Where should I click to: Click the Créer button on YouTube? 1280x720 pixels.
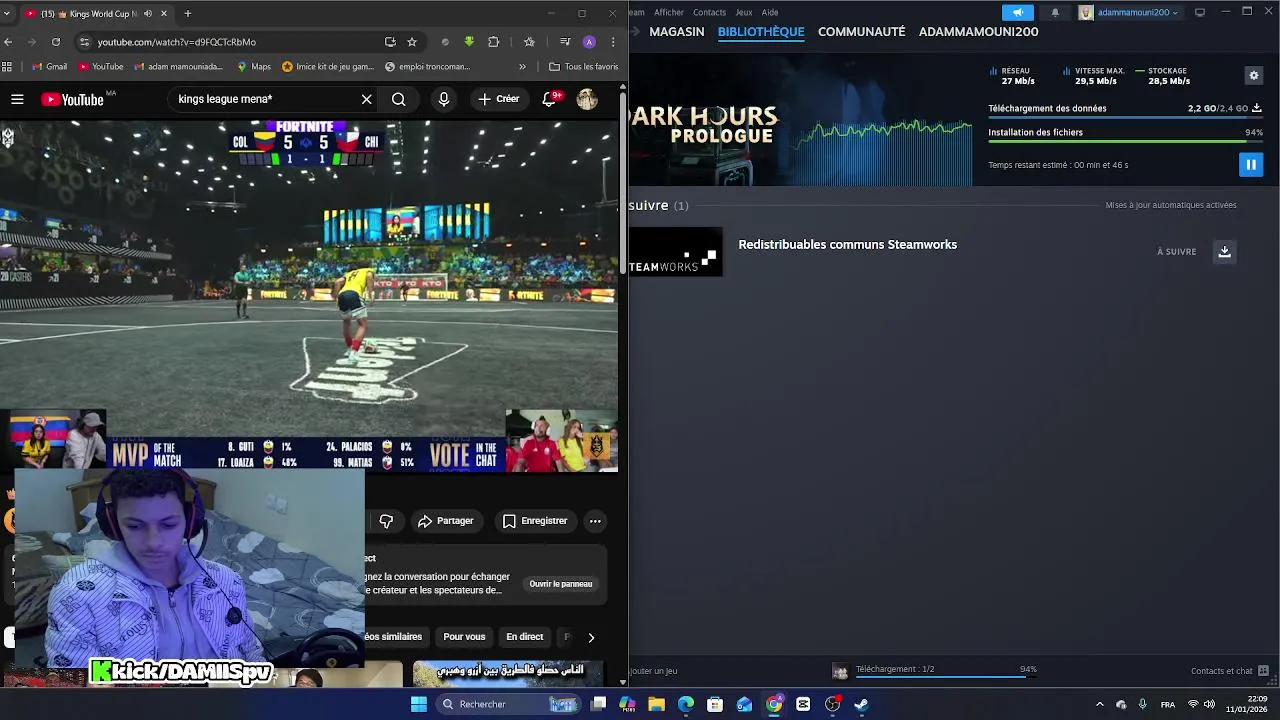click(x=498, y=99)
